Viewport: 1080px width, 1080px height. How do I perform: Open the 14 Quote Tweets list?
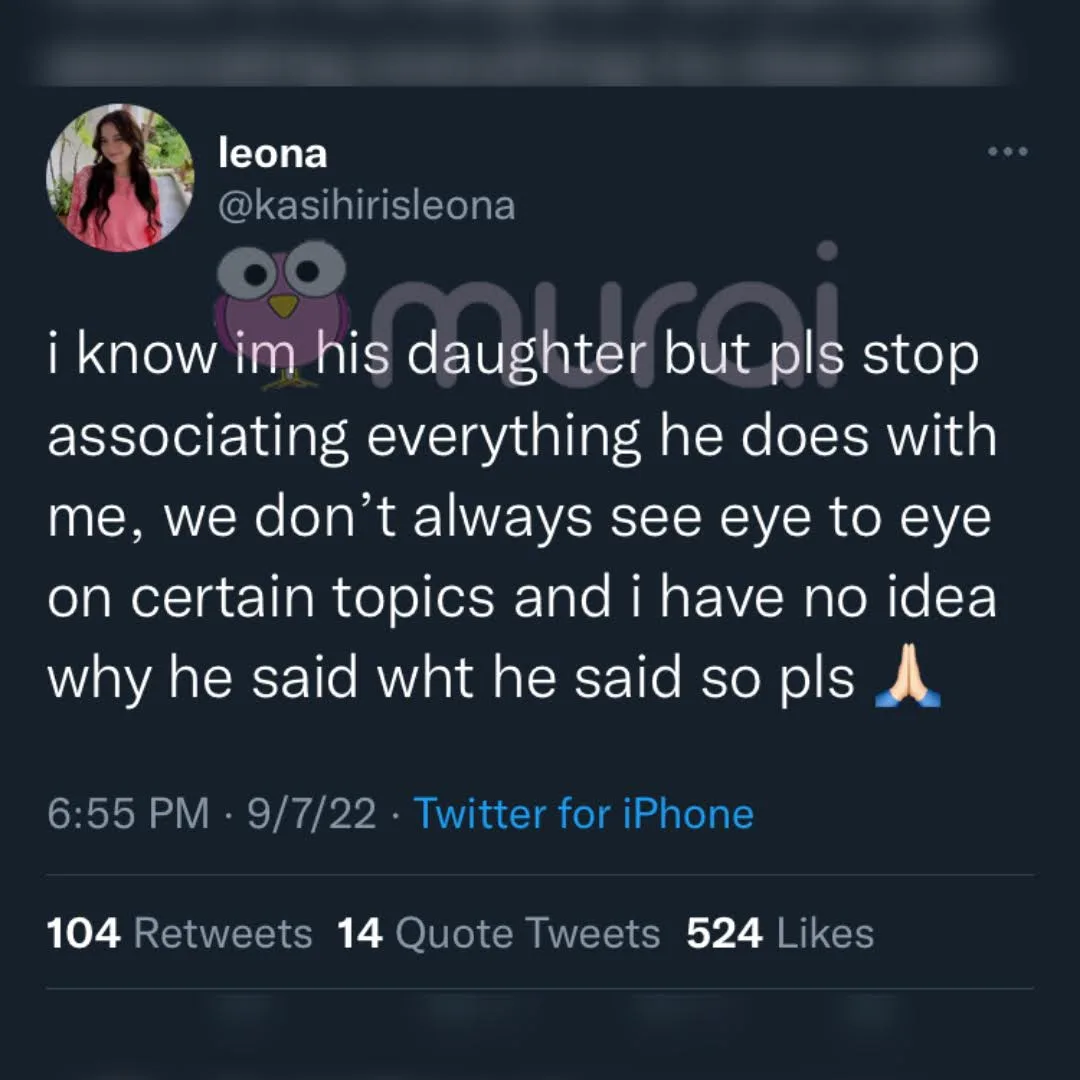[498, 933]
